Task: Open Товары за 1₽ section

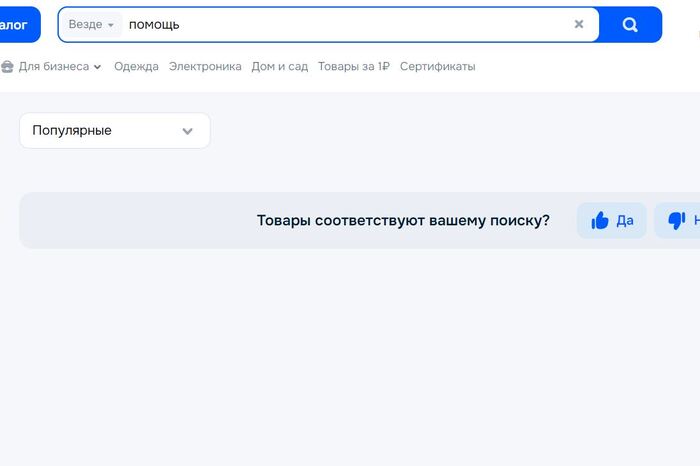Action: tap(353, 67)
